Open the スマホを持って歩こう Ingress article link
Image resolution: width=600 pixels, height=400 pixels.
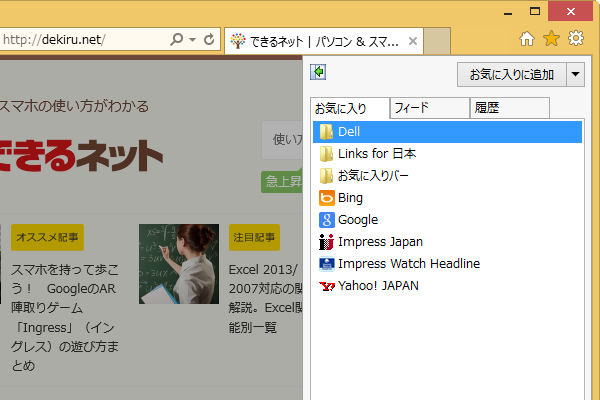tap(65, 318)
